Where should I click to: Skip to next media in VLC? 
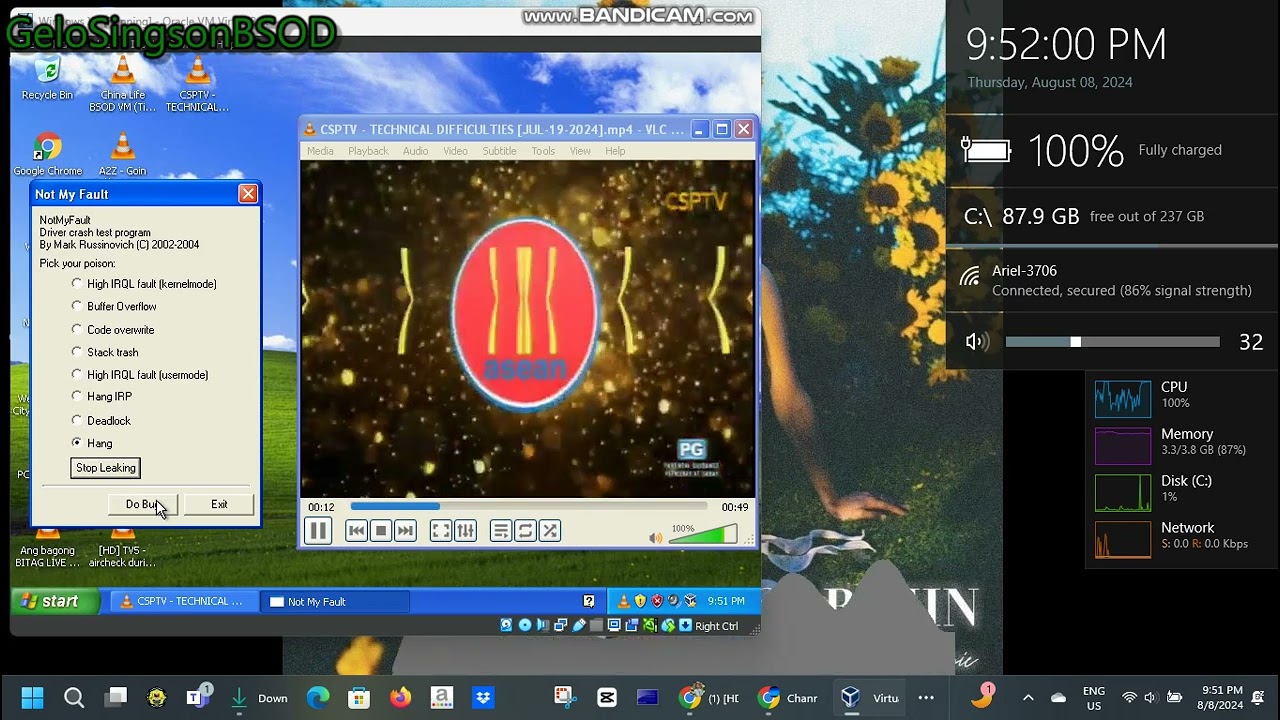pos(405,531)
